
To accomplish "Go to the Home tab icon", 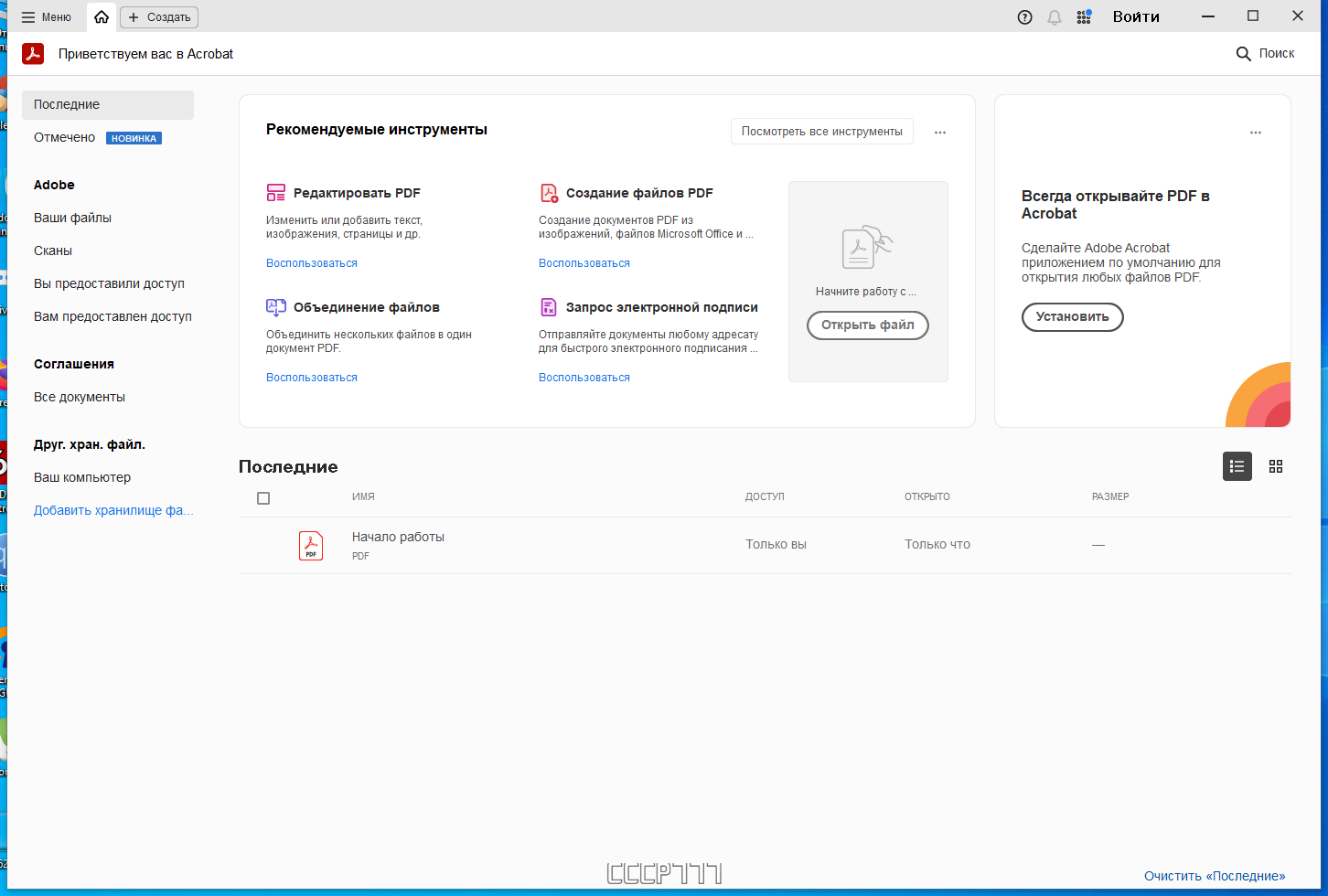I will point(102,17).
